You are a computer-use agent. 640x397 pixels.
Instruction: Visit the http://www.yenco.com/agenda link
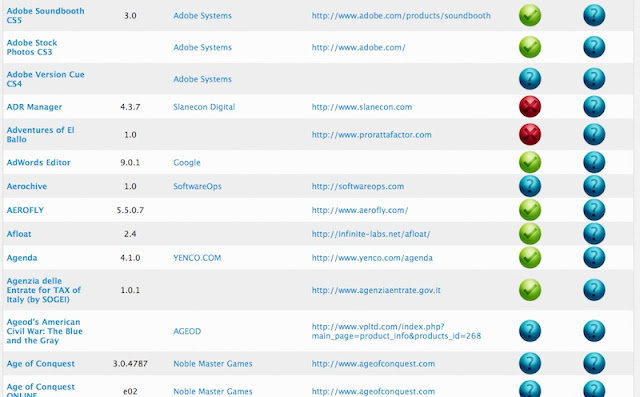point(372,258)
